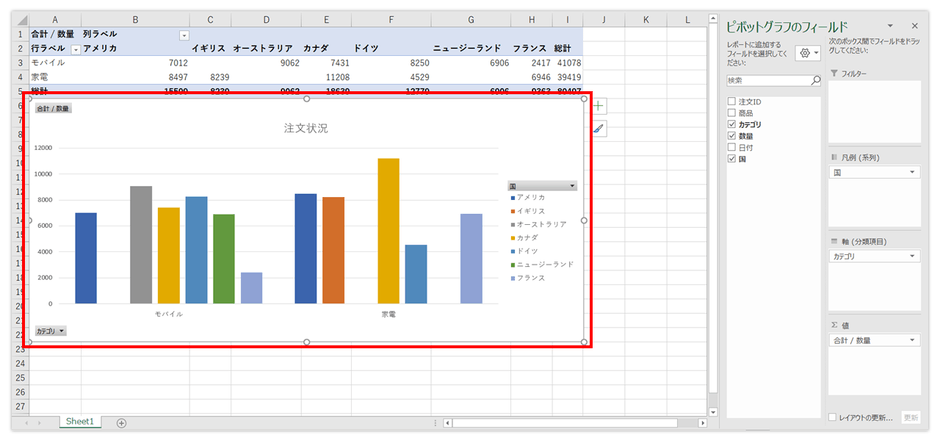Uncheck the カテゴリ field checkbox
Viewport: 940px width, 441px height.
[732, 124]
